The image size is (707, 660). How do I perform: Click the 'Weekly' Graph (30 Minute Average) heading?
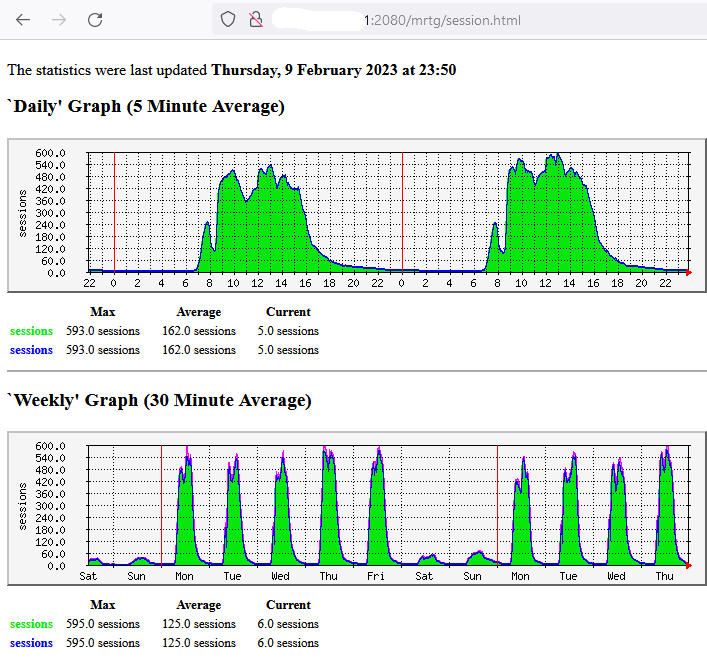coord(159,401)
